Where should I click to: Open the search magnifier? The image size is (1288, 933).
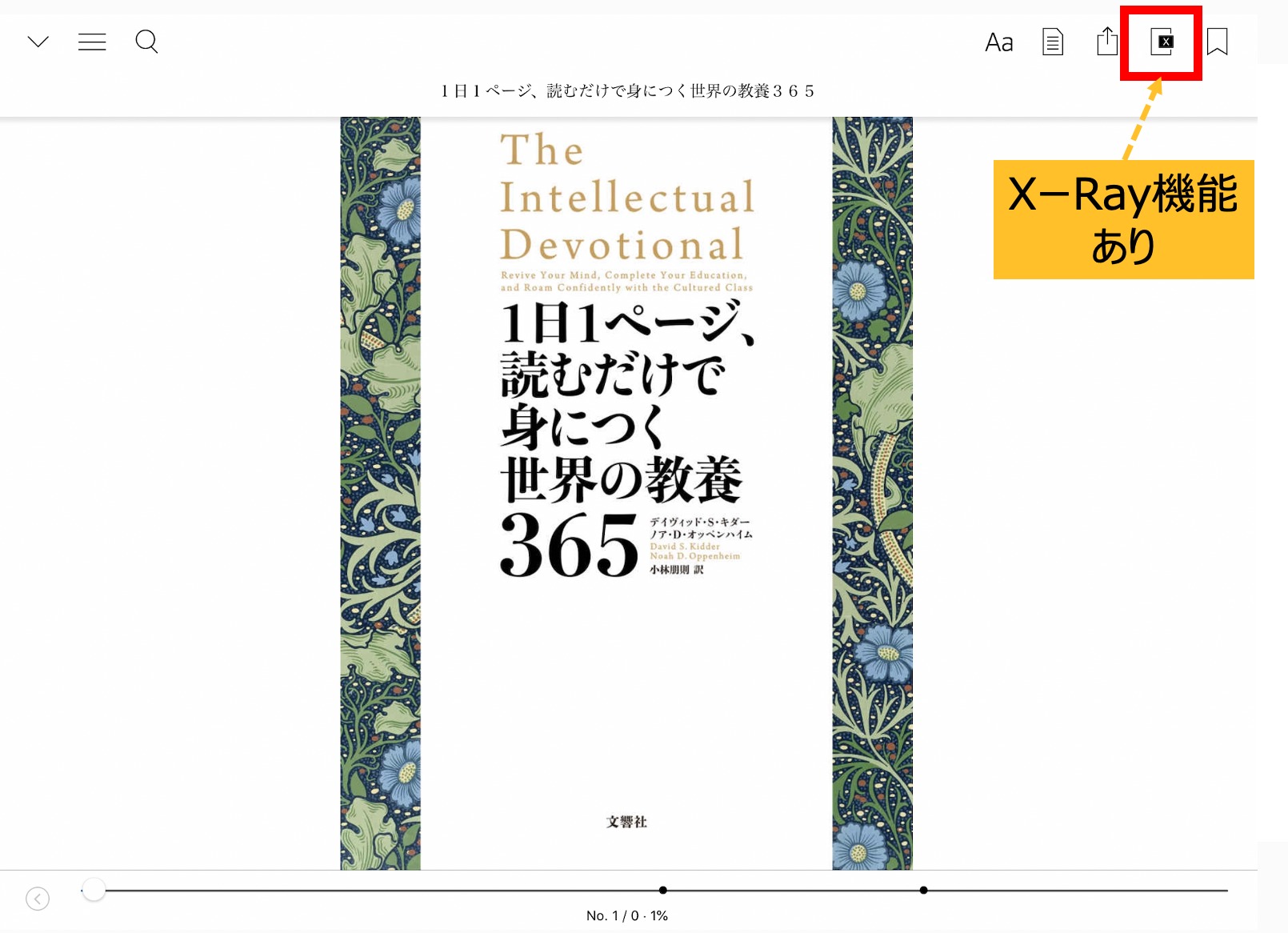(146, 42)
